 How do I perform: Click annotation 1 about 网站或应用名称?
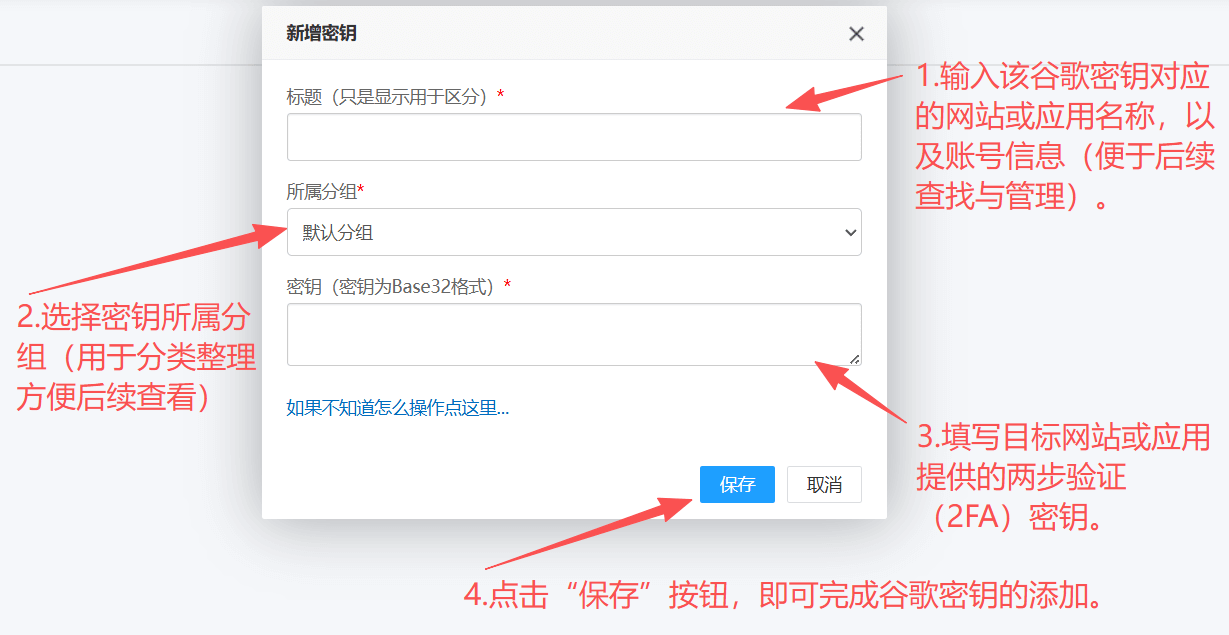pyautogui.click(x=1064, y=136)
